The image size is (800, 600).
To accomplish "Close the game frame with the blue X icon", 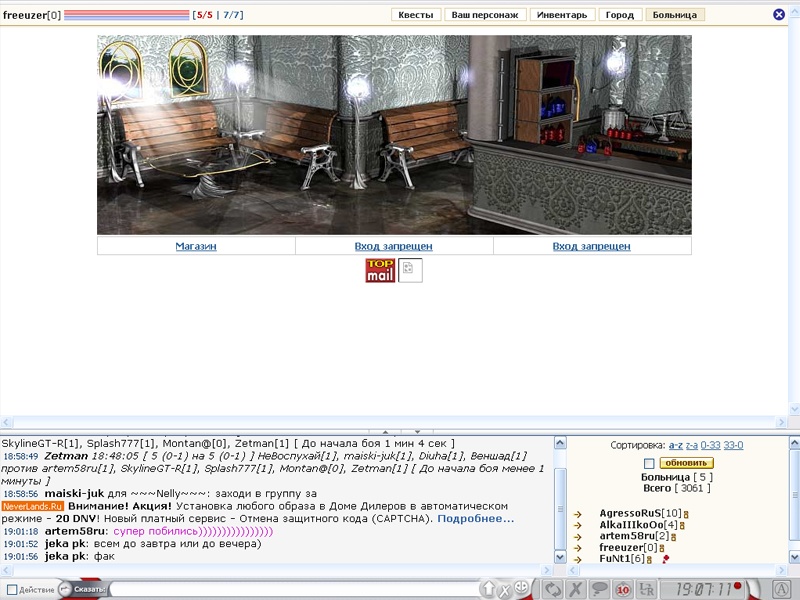I will point(779,15).
